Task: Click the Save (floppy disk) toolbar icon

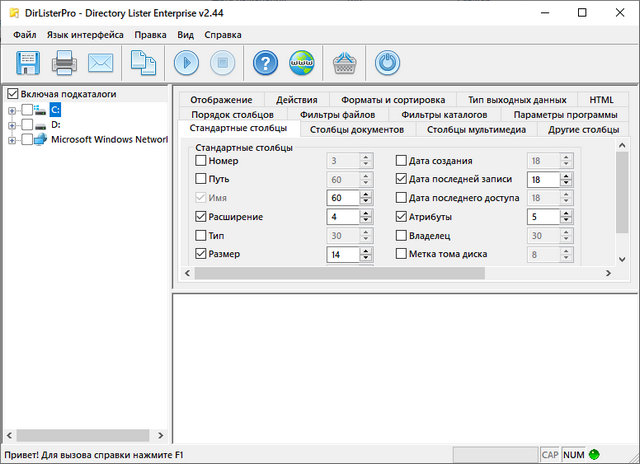Action: (26, 63)
